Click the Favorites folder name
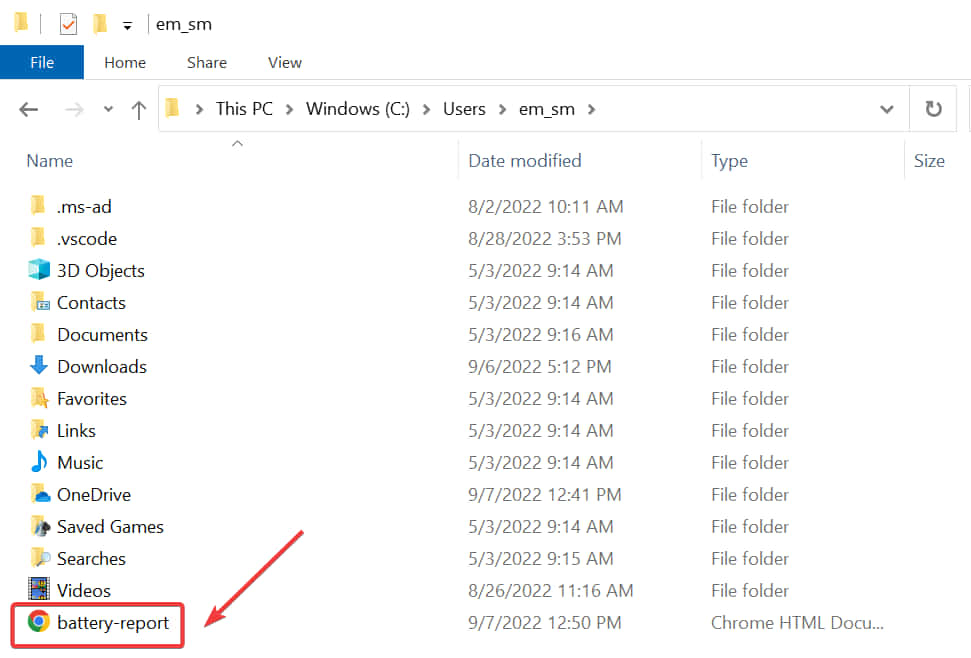Screen dimensions: 971x658 pos(92,399)
